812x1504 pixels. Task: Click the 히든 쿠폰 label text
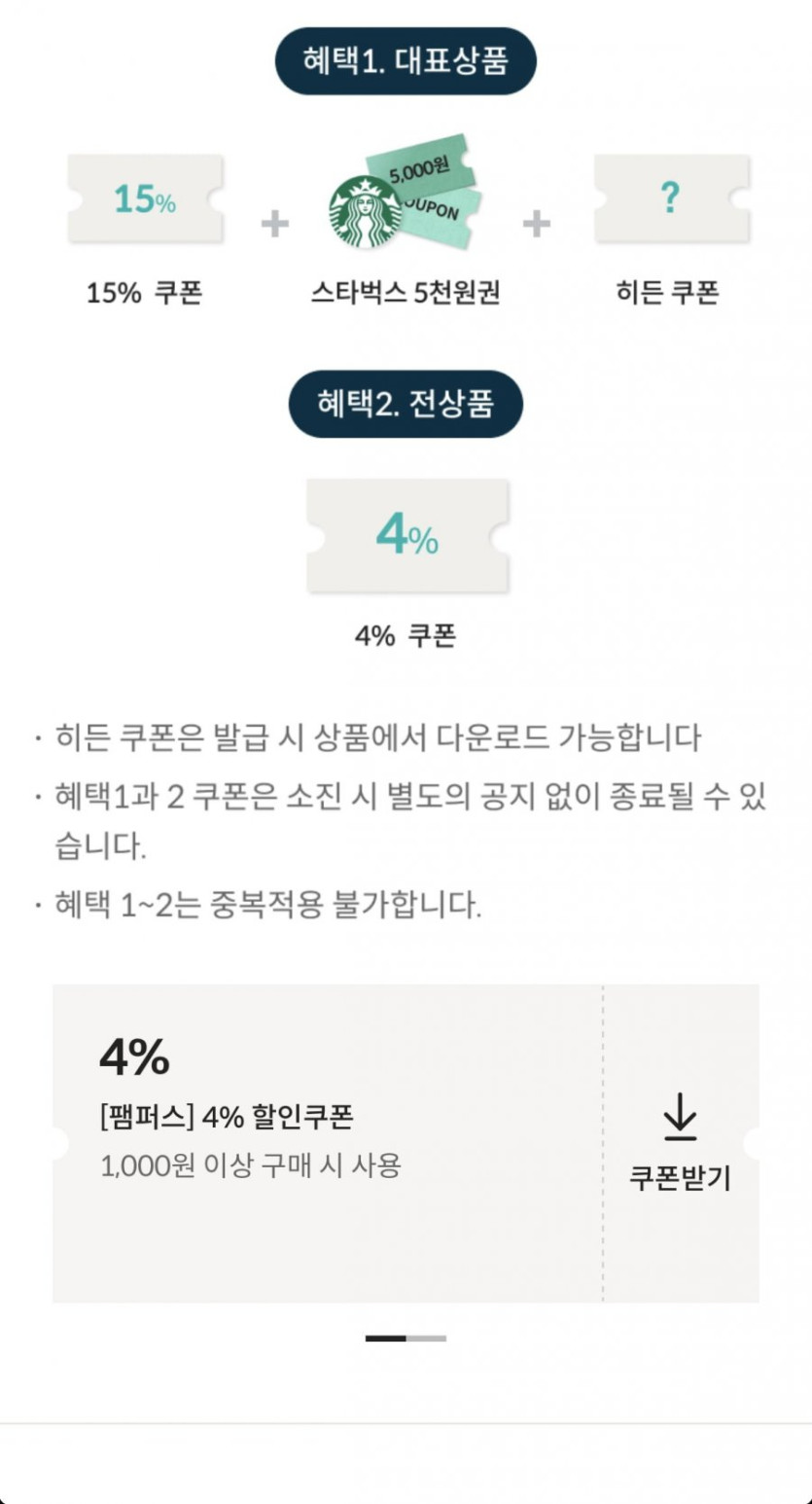click(667, 293)
